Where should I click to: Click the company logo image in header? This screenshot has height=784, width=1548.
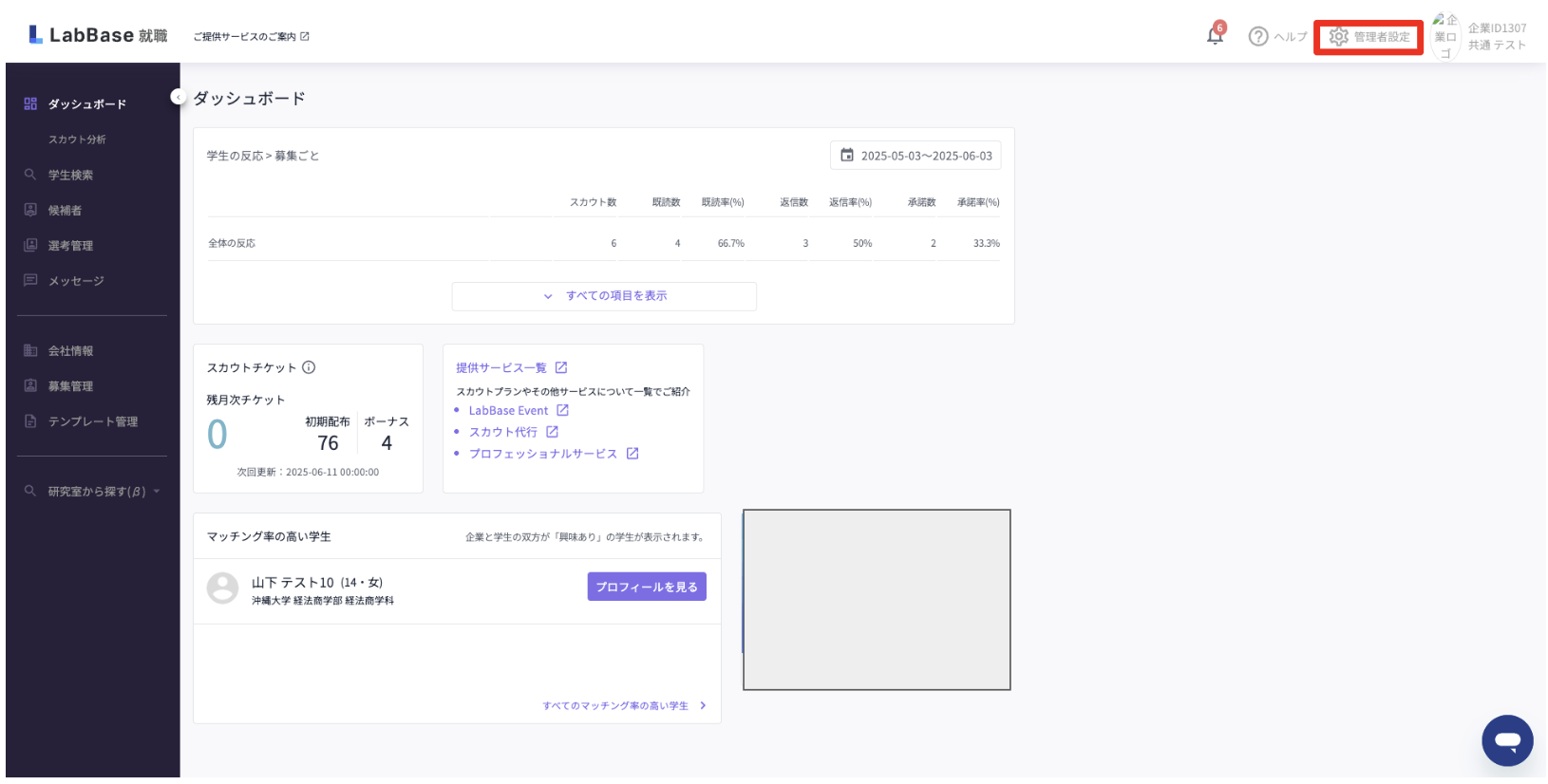click(1445, 37)
